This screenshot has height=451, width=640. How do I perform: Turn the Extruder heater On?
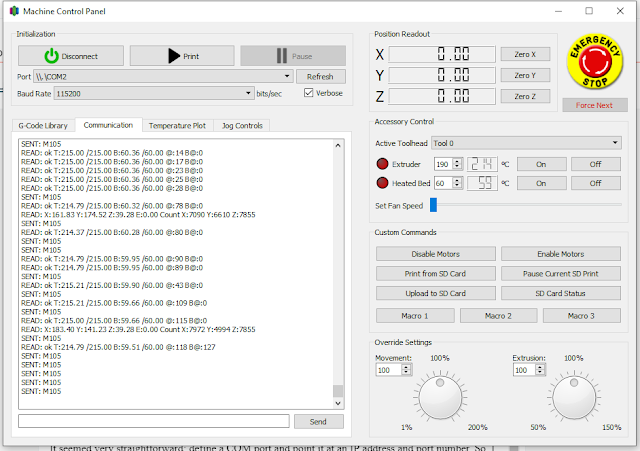point(542,164)
